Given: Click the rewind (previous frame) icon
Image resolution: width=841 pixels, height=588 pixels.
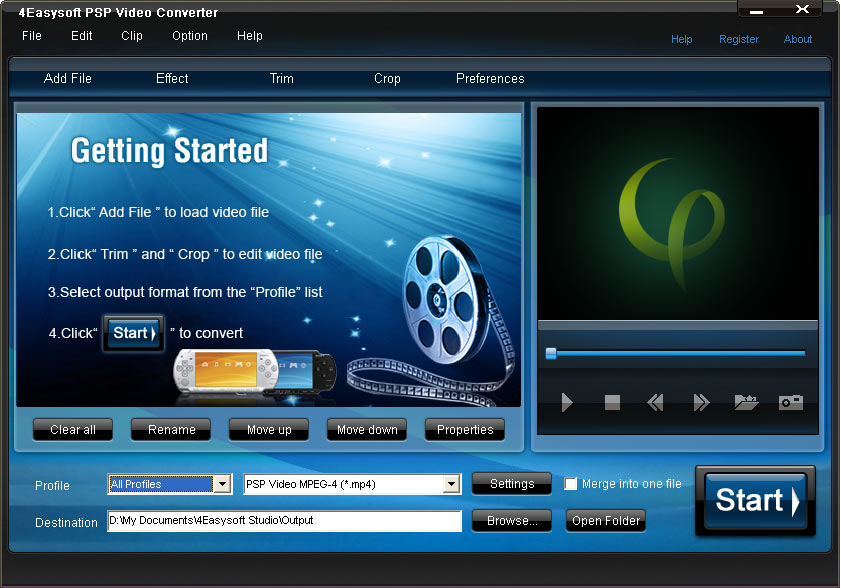Looking at the screenshot, I should (655, 403).
